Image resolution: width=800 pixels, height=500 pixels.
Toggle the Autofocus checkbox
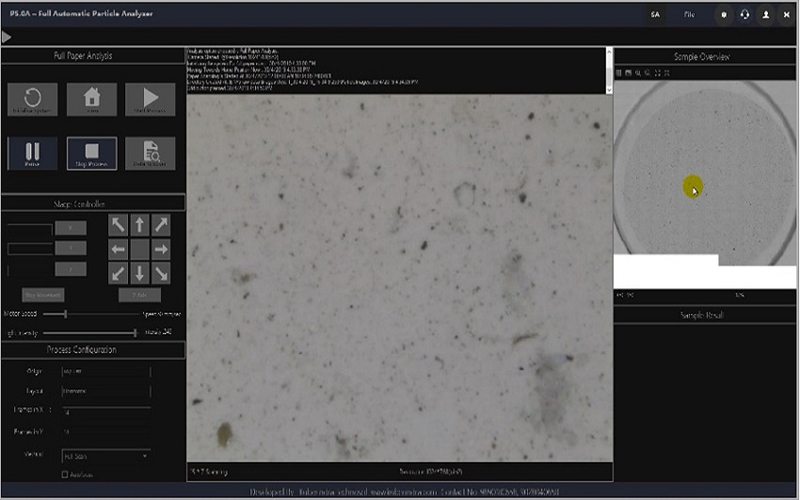pyautogui.click(x=65, y=474)
